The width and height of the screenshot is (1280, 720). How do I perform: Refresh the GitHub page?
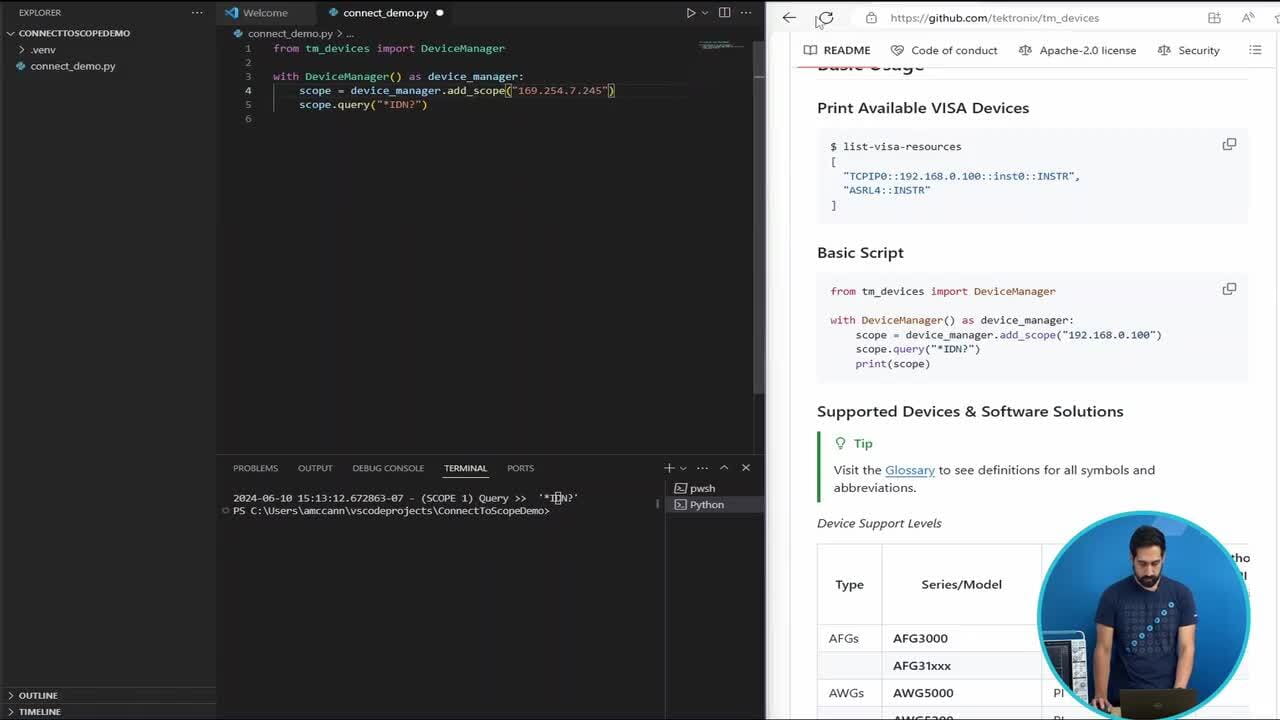coord(825,18)
